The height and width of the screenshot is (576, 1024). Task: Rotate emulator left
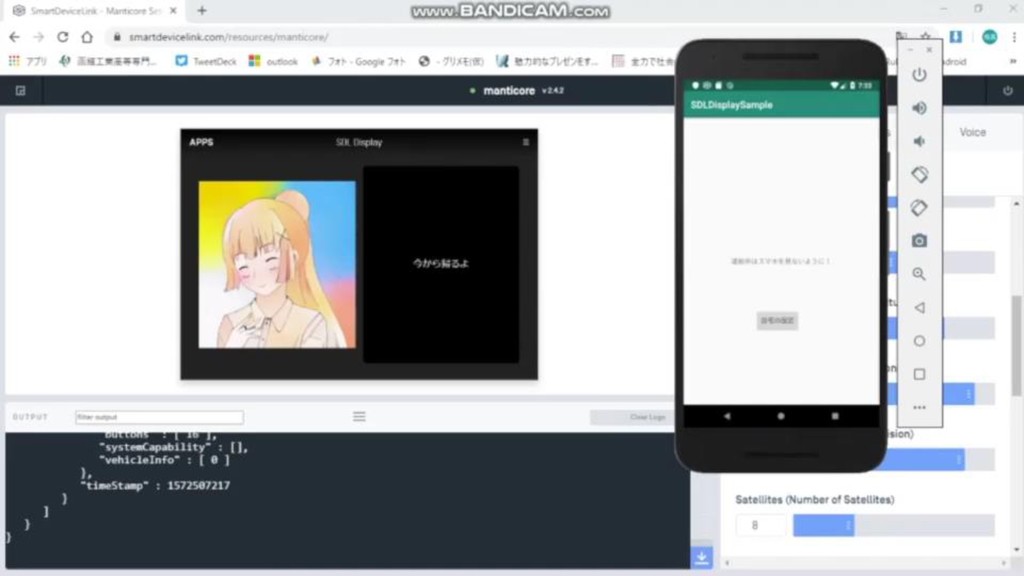tap(919, 174)
